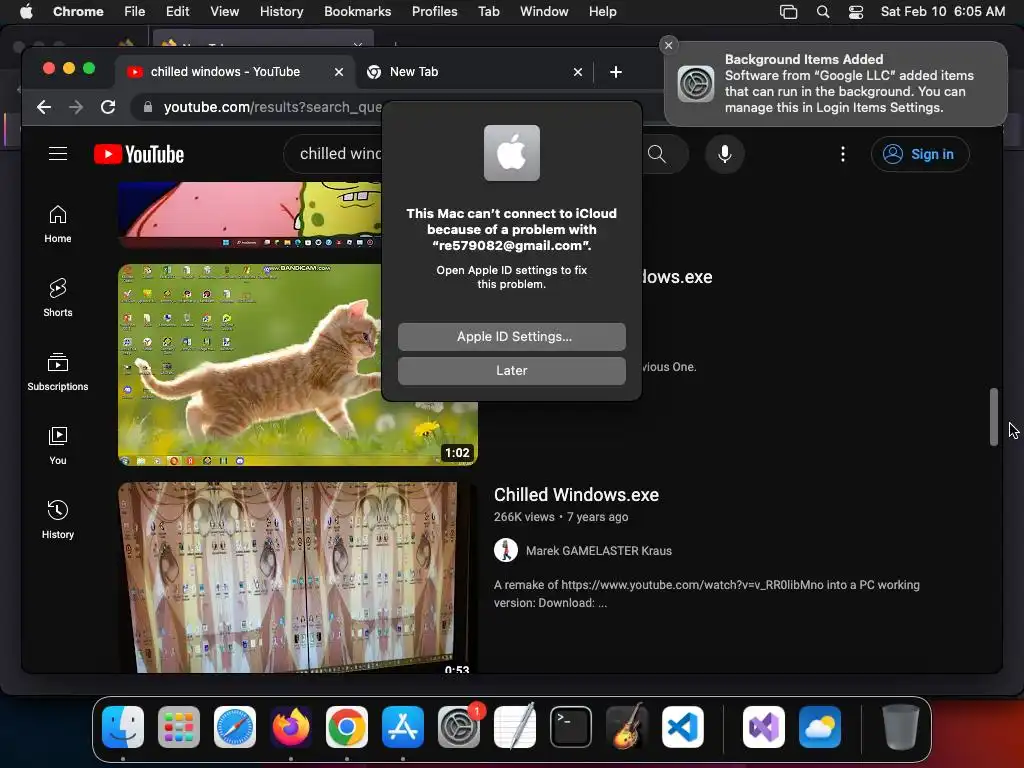Open Spotlight search in menu bar

823,11
